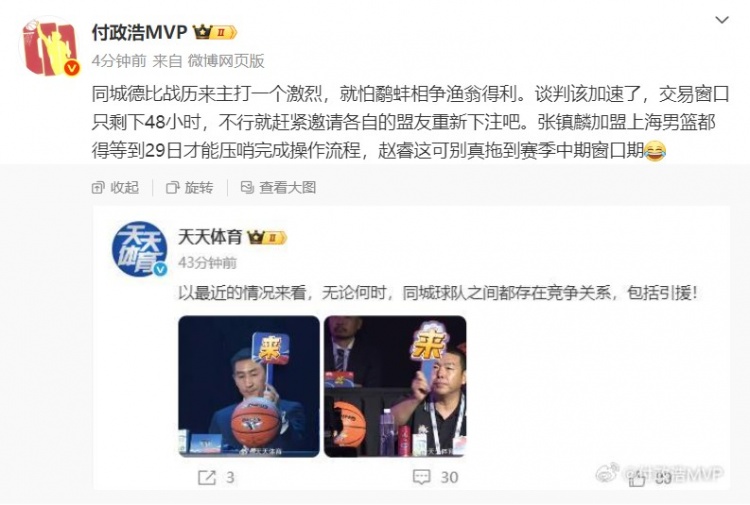Open the left photo of man with basketball
The height and width of the screenshot is (505, 750).
coord(249,386)
